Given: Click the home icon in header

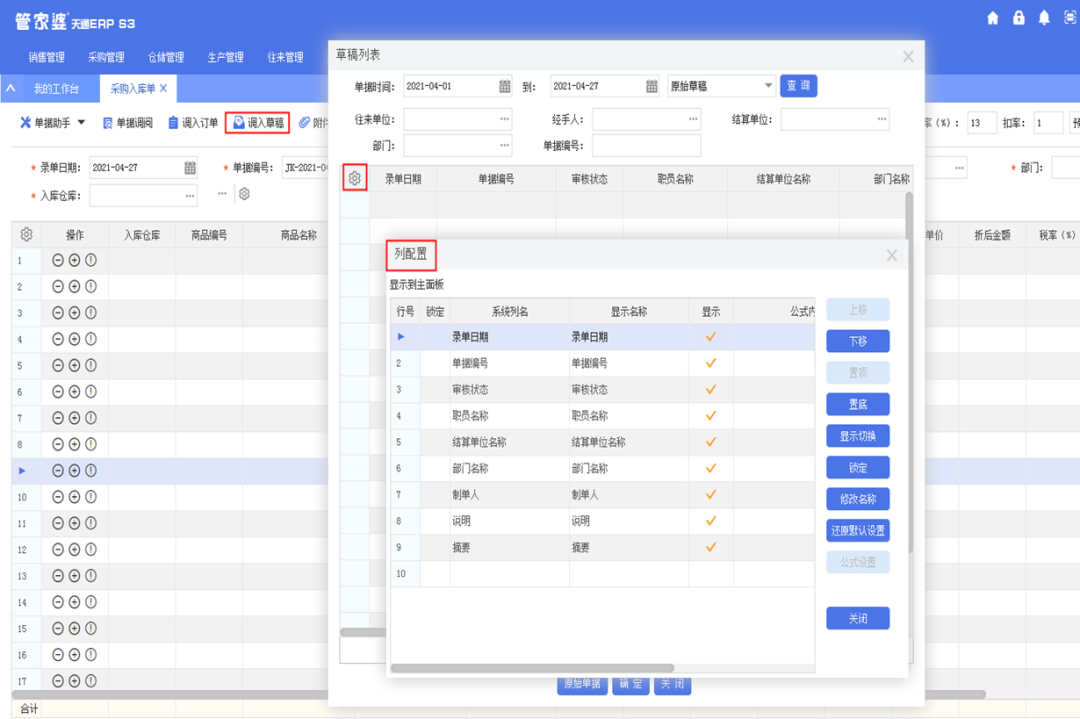Looking at the screenshot, I should pos(993,18).
